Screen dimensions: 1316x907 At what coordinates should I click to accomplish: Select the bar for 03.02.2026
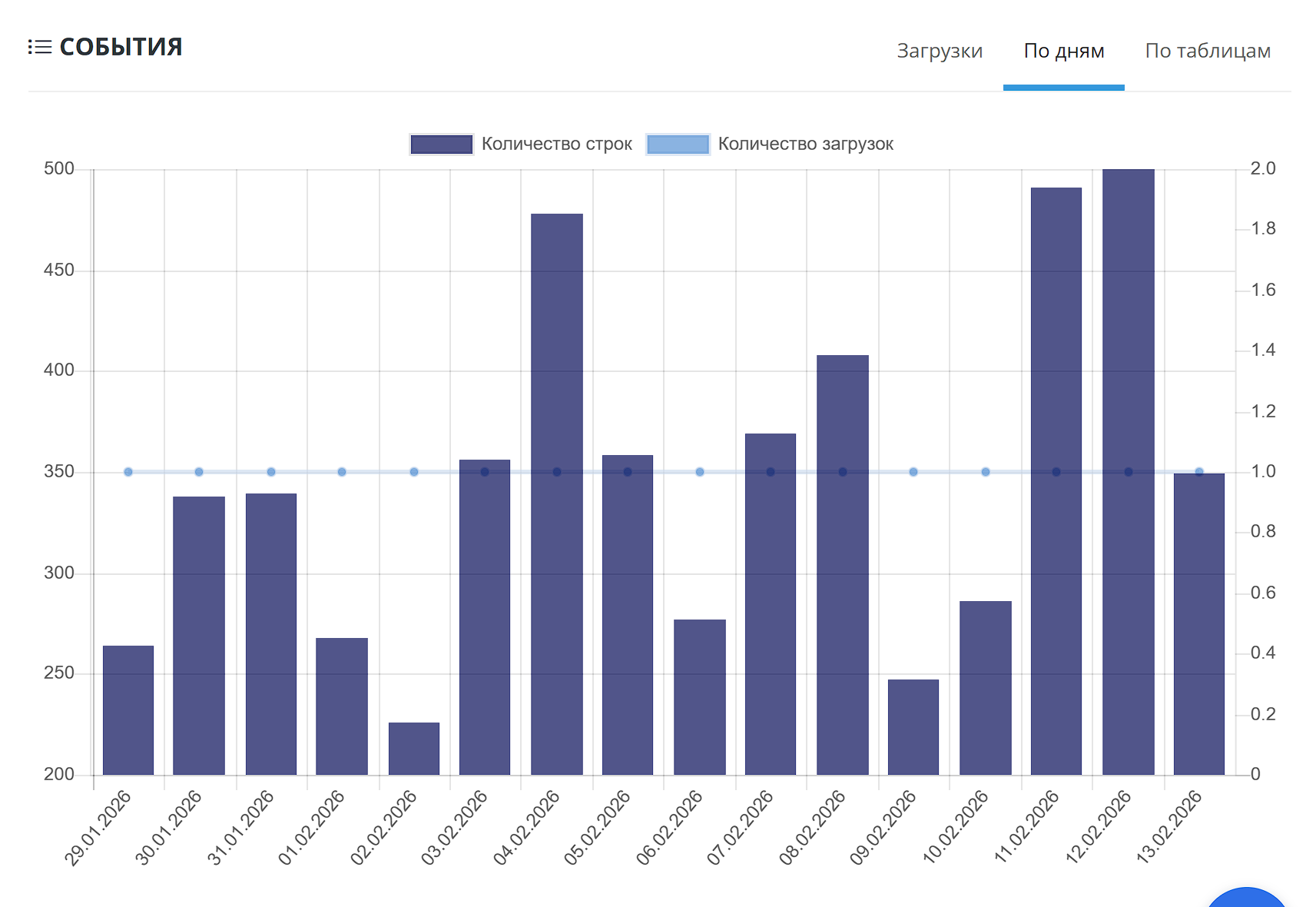(x=485, y=617)
